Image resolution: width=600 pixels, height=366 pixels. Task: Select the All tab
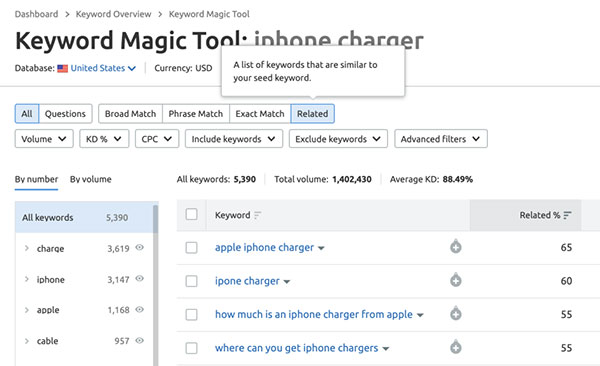(27, 114)
